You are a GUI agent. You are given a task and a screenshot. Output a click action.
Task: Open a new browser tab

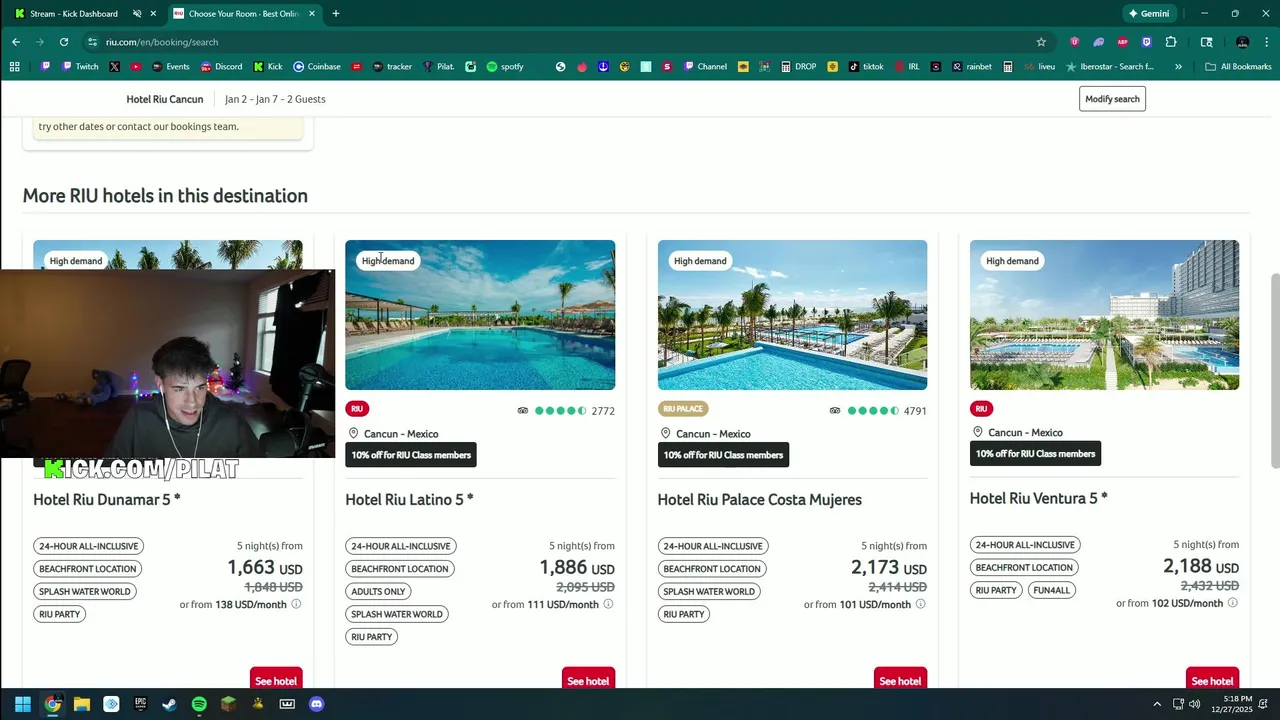[336, 14]
